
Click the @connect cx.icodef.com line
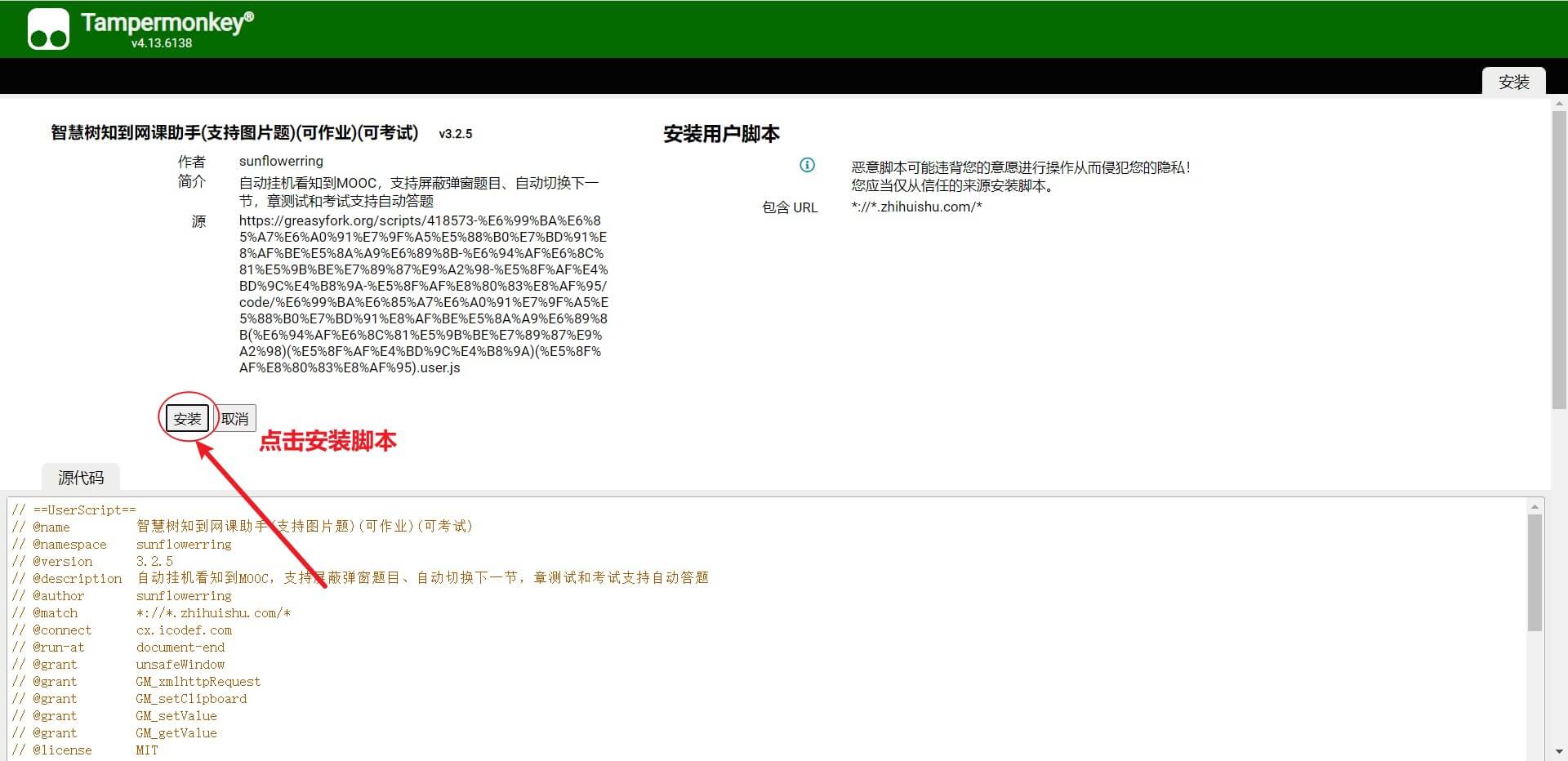[x=122, y=630]
